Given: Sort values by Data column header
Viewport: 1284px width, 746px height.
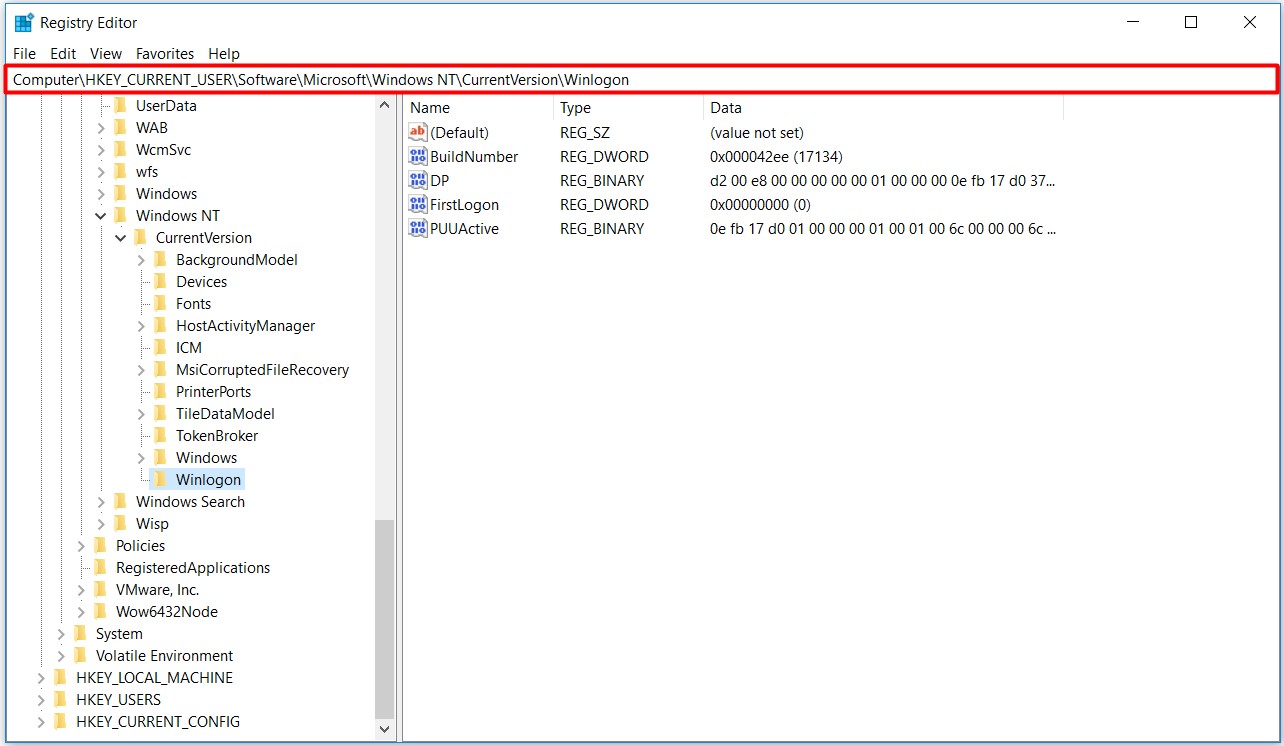Looking at the screenshot, I should [883, 107].
